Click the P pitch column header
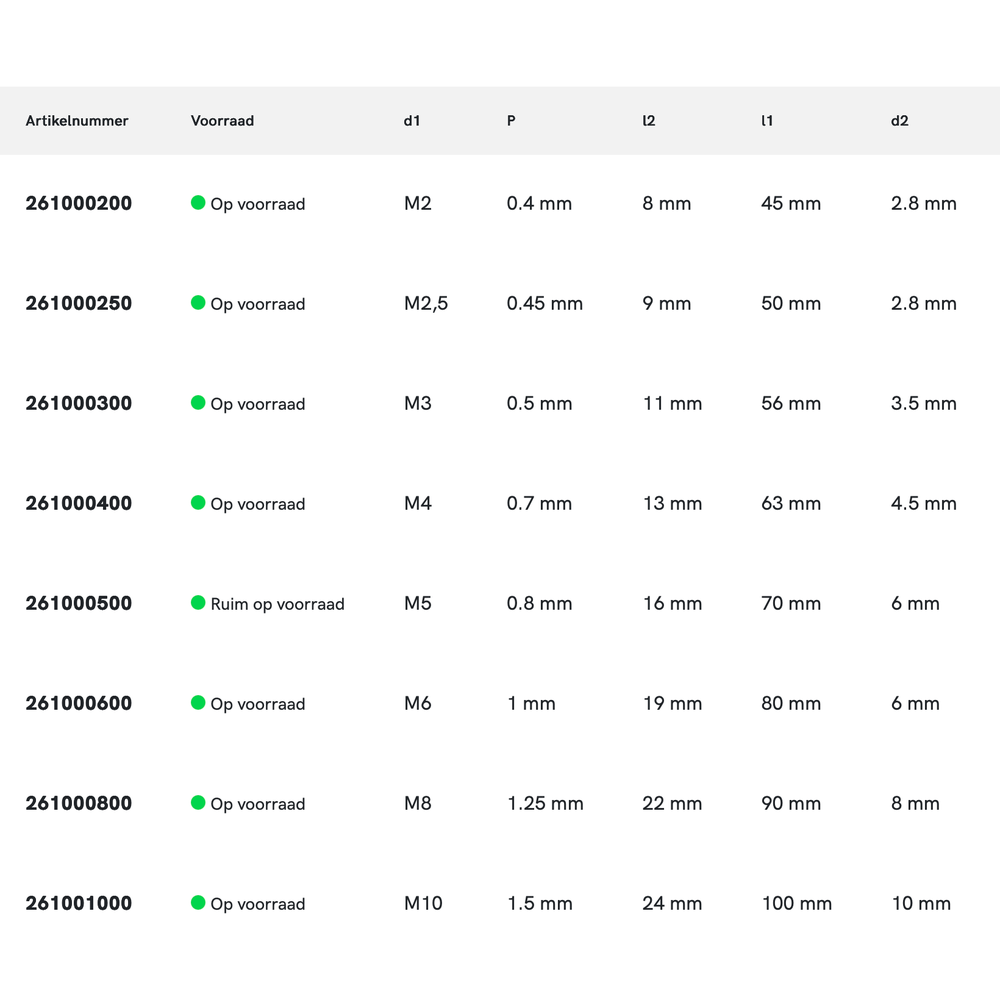 point(511,121)
